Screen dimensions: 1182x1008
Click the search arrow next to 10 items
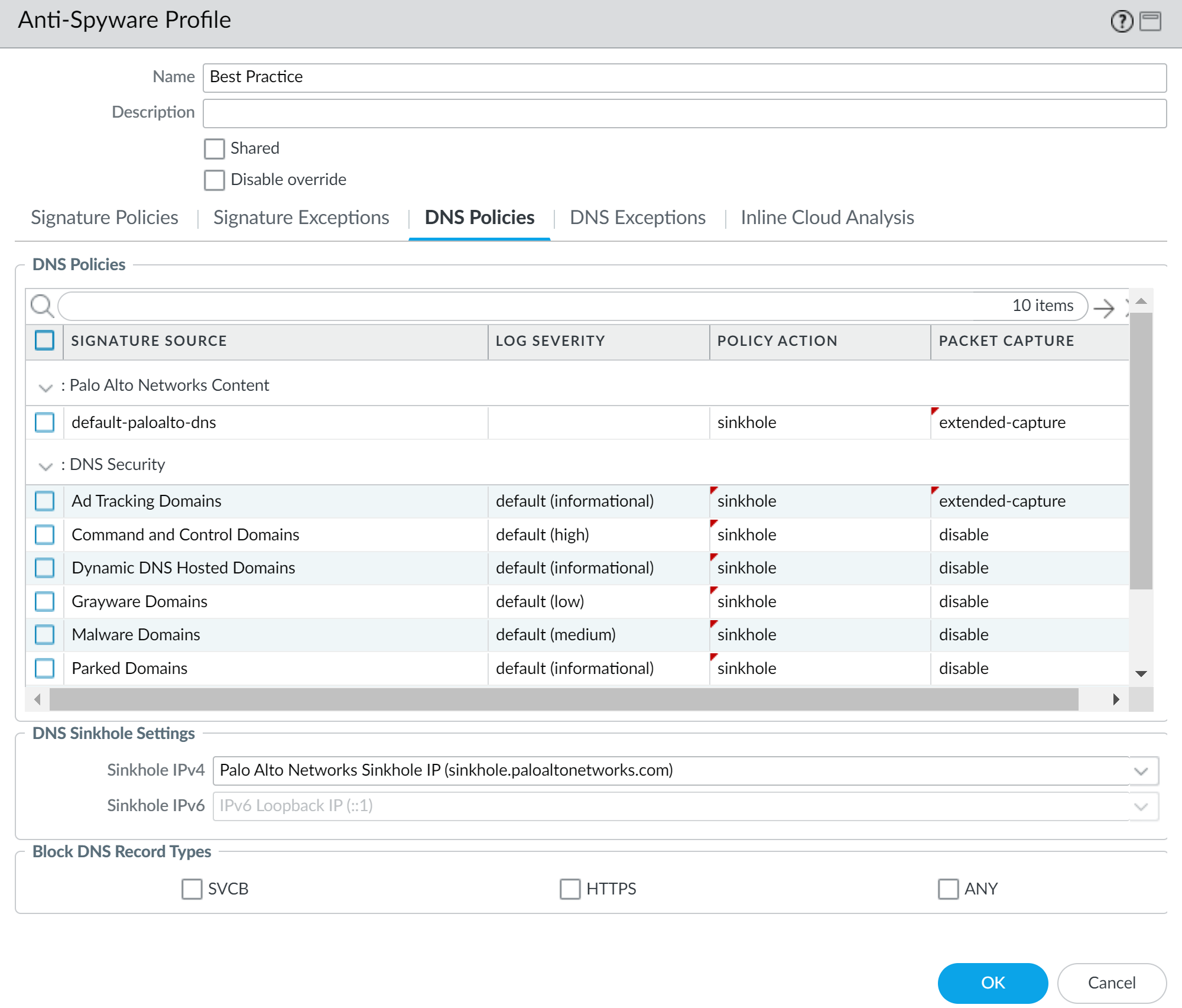(1103, 307)
